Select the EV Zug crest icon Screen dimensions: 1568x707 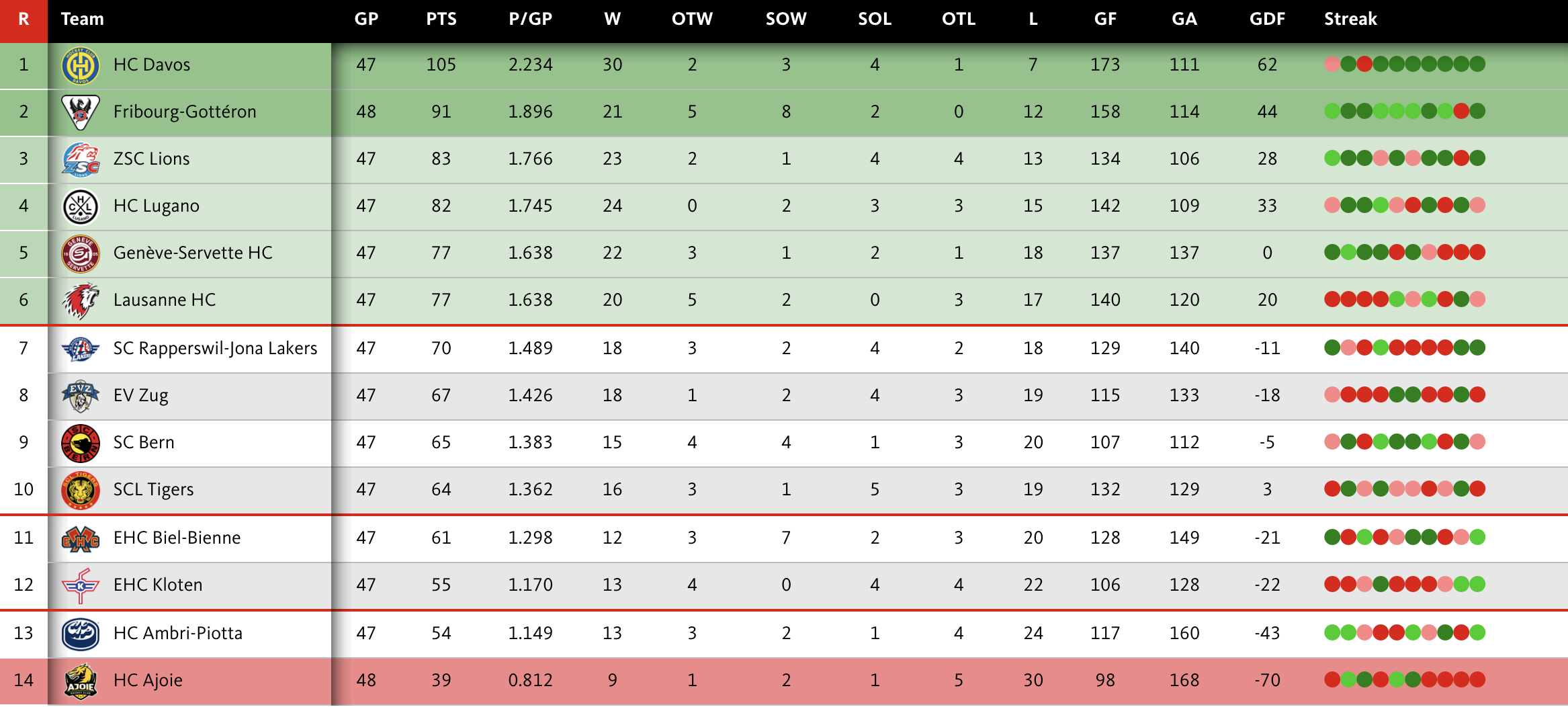tap(81, 396)
